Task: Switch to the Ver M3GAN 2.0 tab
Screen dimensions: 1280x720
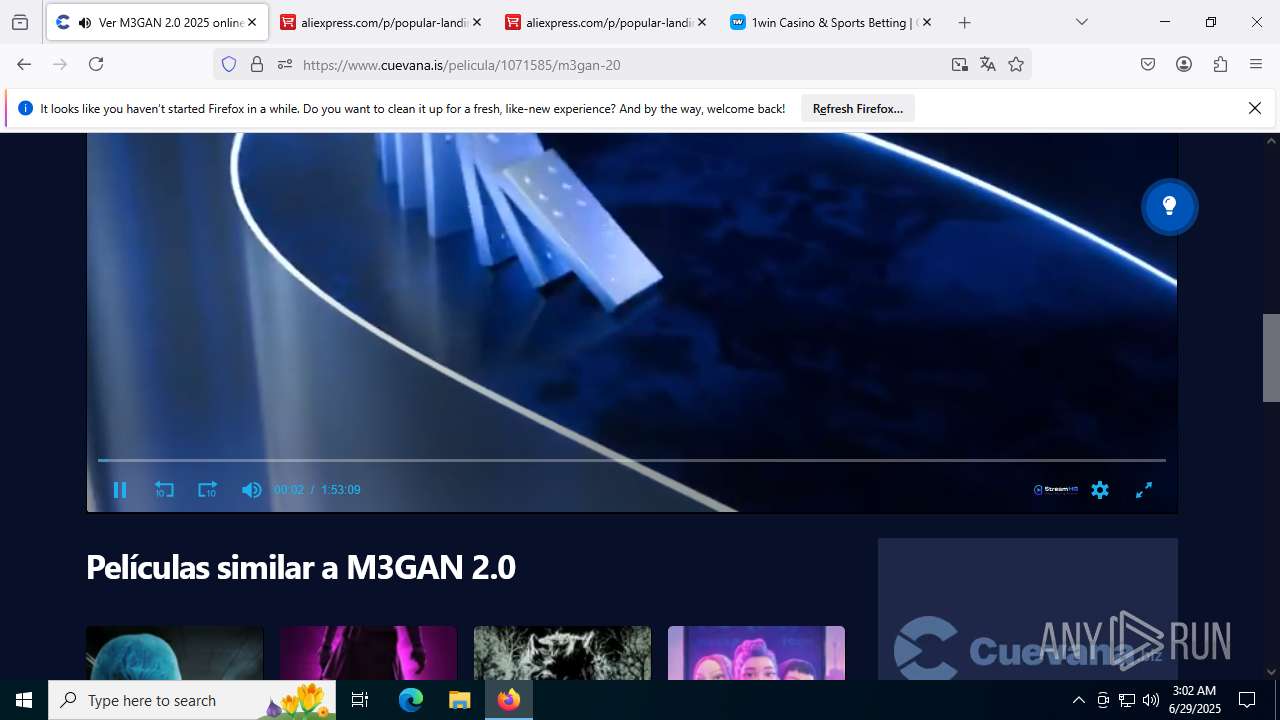Action: (x=156, y=22)
